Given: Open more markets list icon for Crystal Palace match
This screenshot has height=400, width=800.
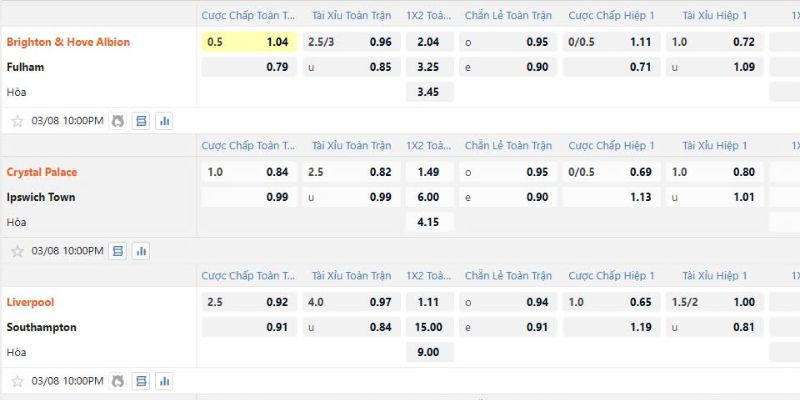Looking at the screenshot, I should tap(118, 251).
